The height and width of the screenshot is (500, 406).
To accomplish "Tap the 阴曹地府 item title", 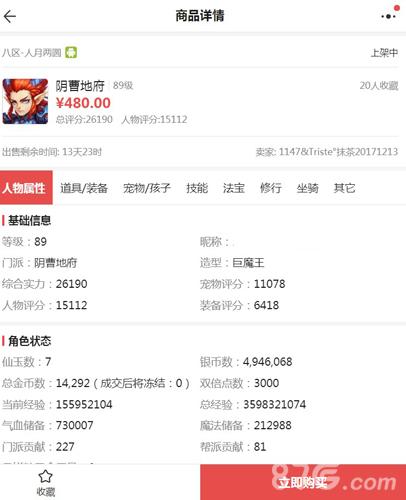I will pos(80,86).
